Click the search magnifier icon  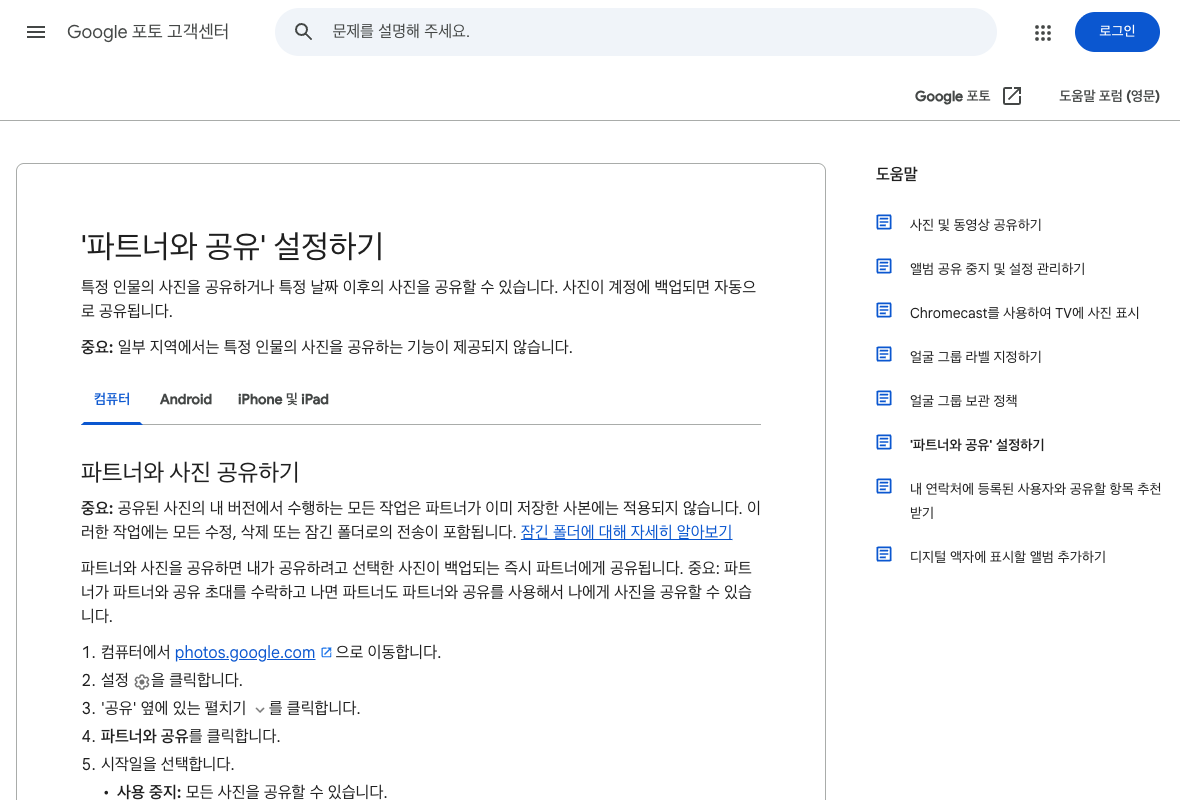coord(303,32)
